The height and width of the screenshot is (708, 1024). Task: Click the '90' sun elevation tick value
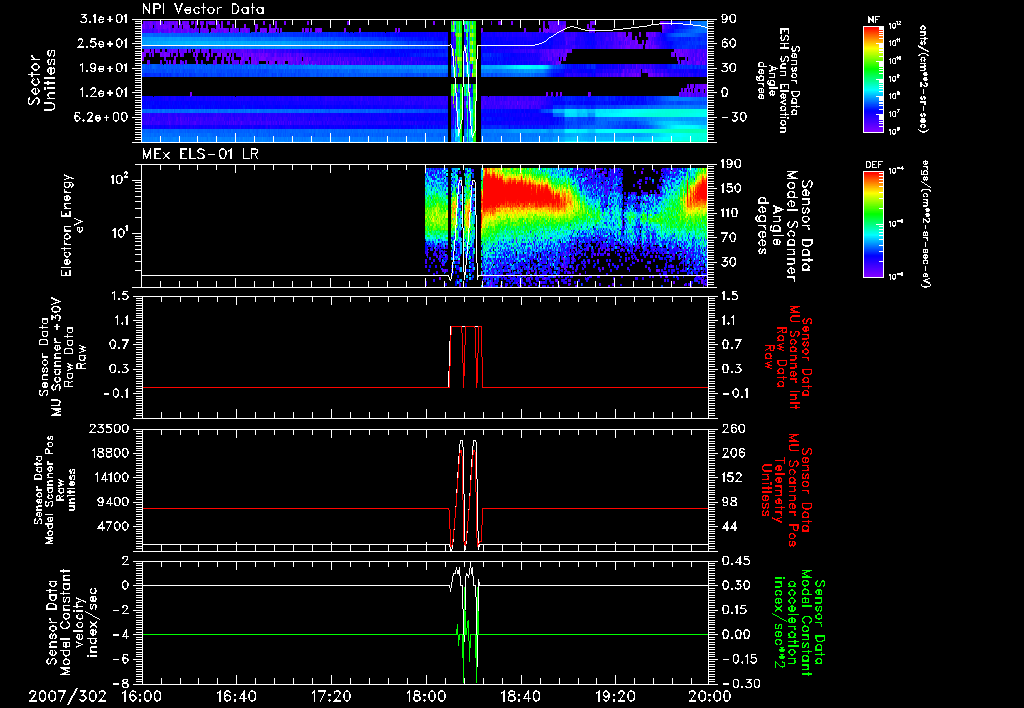pos(729,19)
